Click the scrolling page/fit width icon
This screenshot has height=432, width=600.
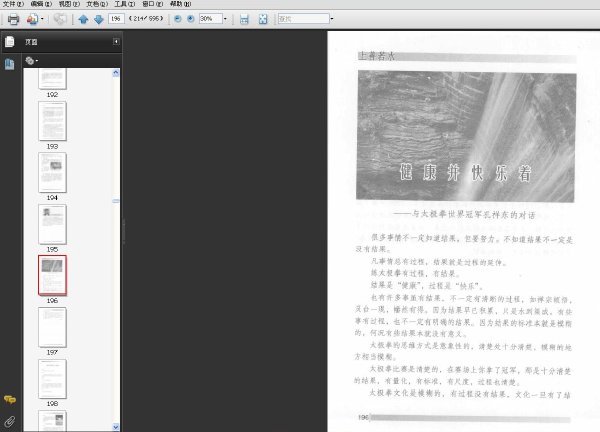(244, 19)
